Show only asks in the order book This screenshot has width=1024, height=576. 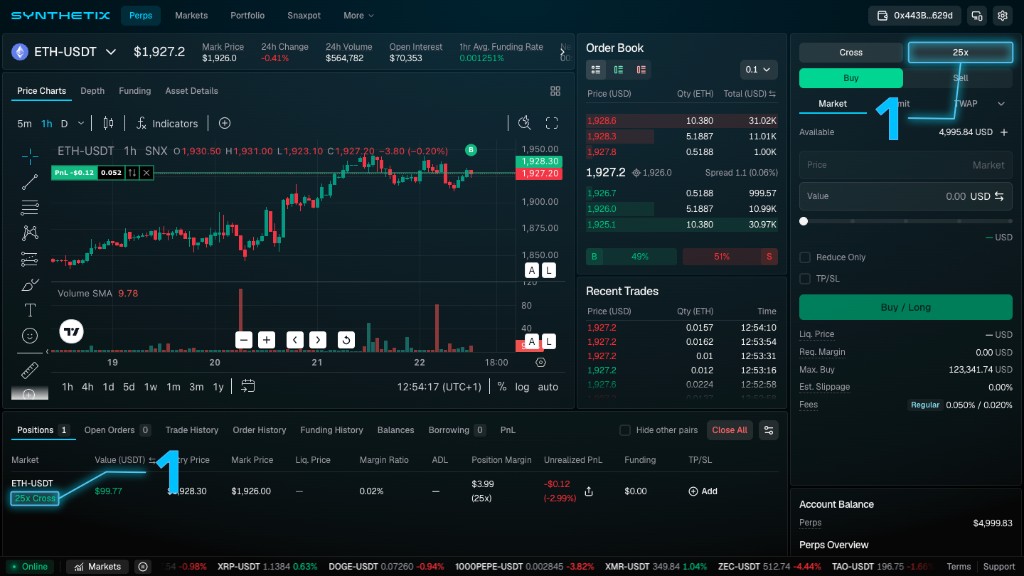[x=641, y=69]
